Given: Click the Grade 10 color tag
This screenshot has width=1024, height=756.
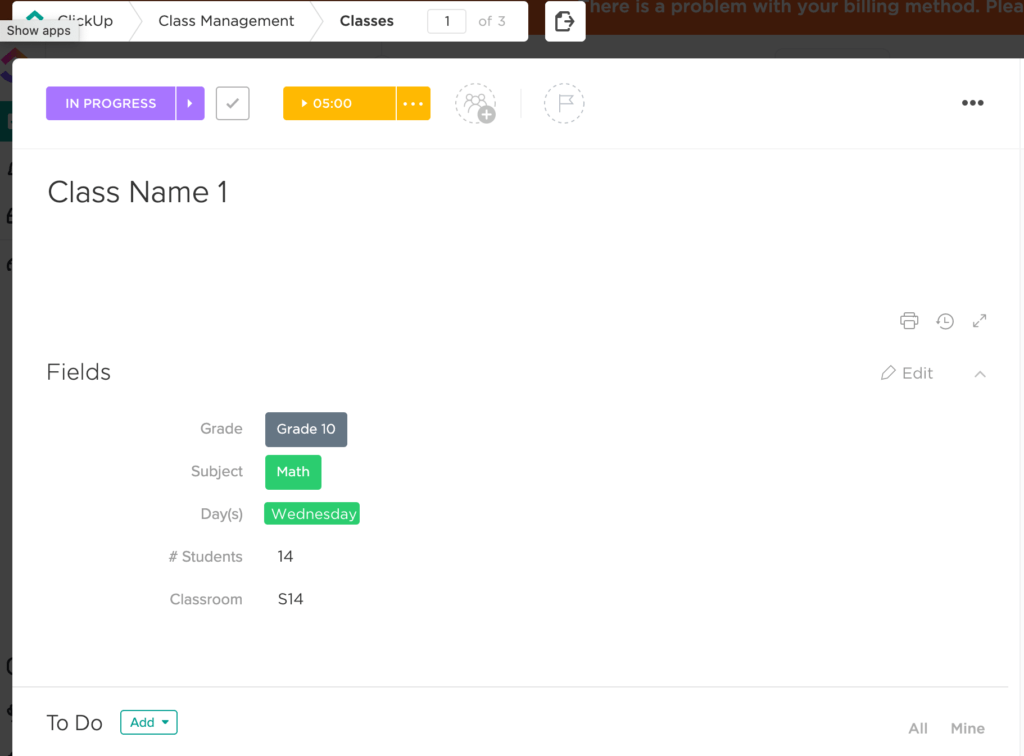Looking at the screenshot, I should pyautogui.click(x=306, y=429).
